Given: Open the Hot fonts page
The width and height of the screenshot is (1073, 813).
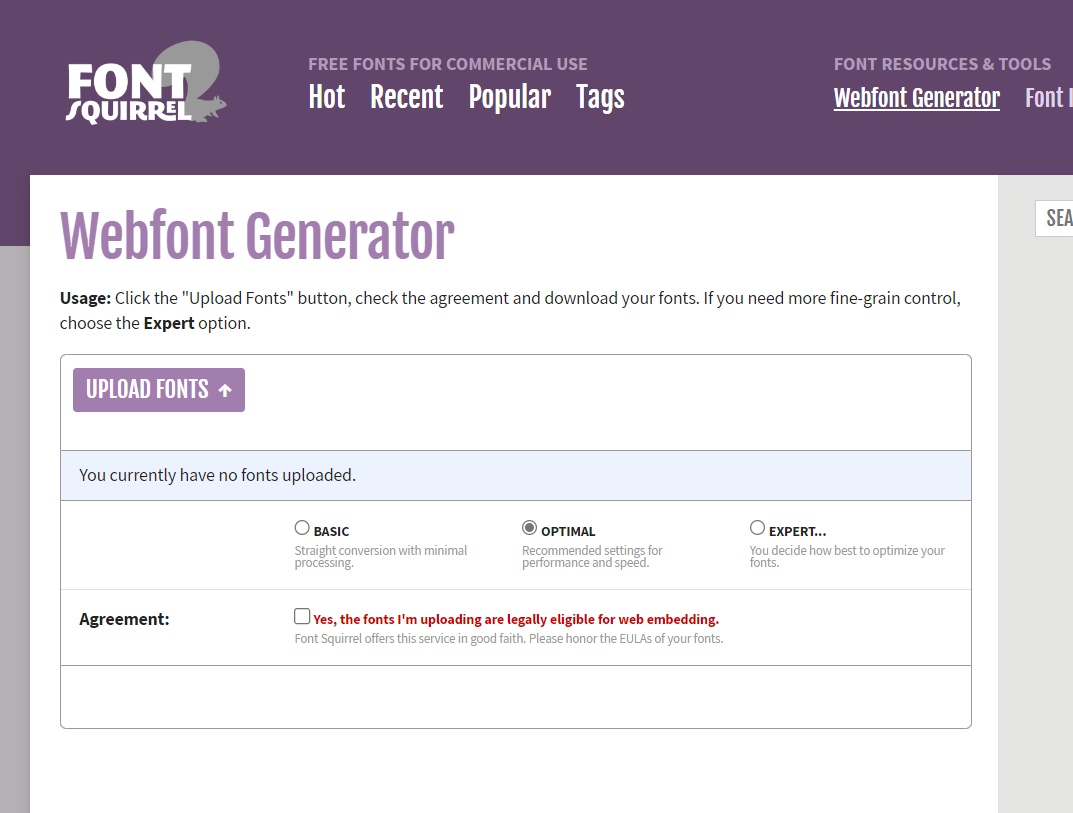Looking at the screenshot, I should pos(326,97).
